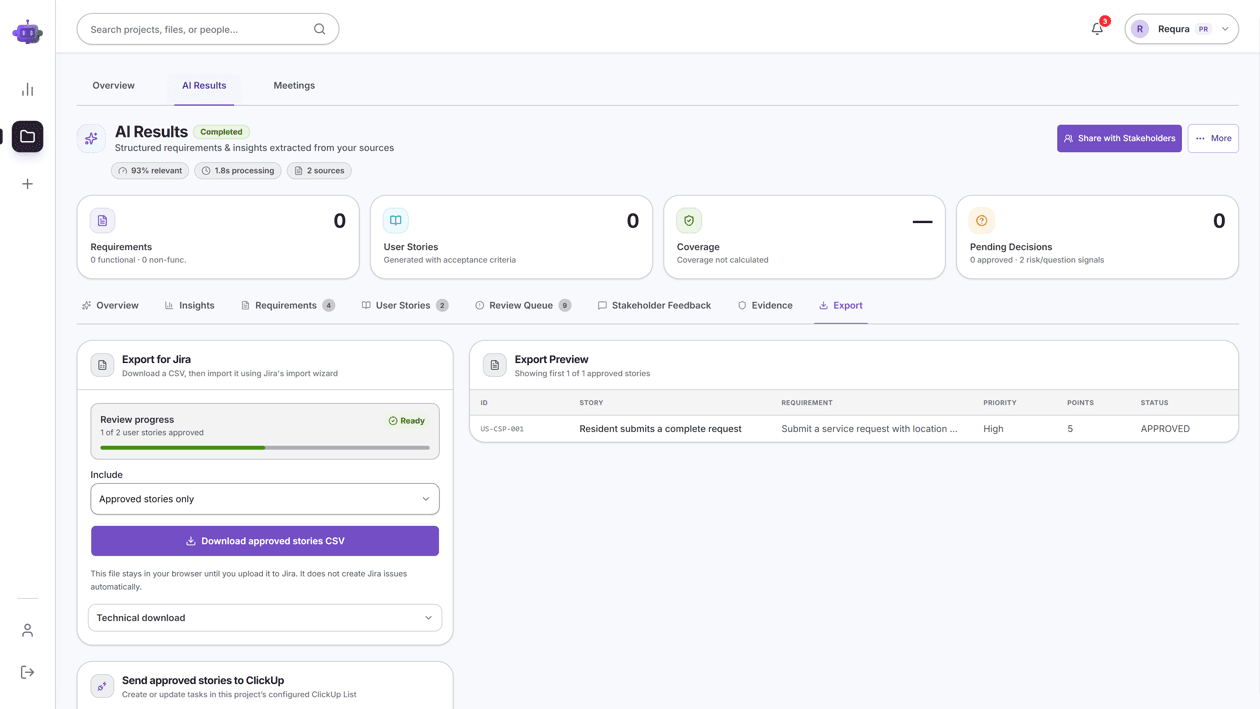Click the ClickUp send icon
The height and width of the screenshot is (709, 1260).
point(102,686)
